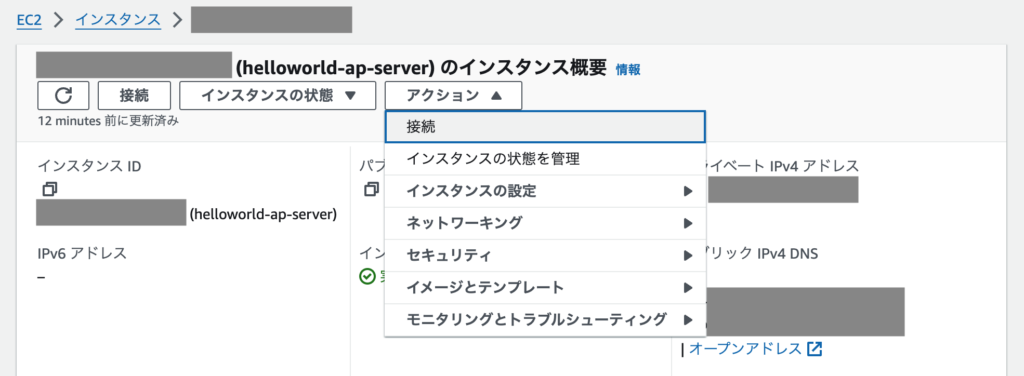Image resolution: width=1024 pixels, height=376 pixels.
Task: Expand モニタリングとトラブルシューティング submenu
Action: (x=545, y=320)
